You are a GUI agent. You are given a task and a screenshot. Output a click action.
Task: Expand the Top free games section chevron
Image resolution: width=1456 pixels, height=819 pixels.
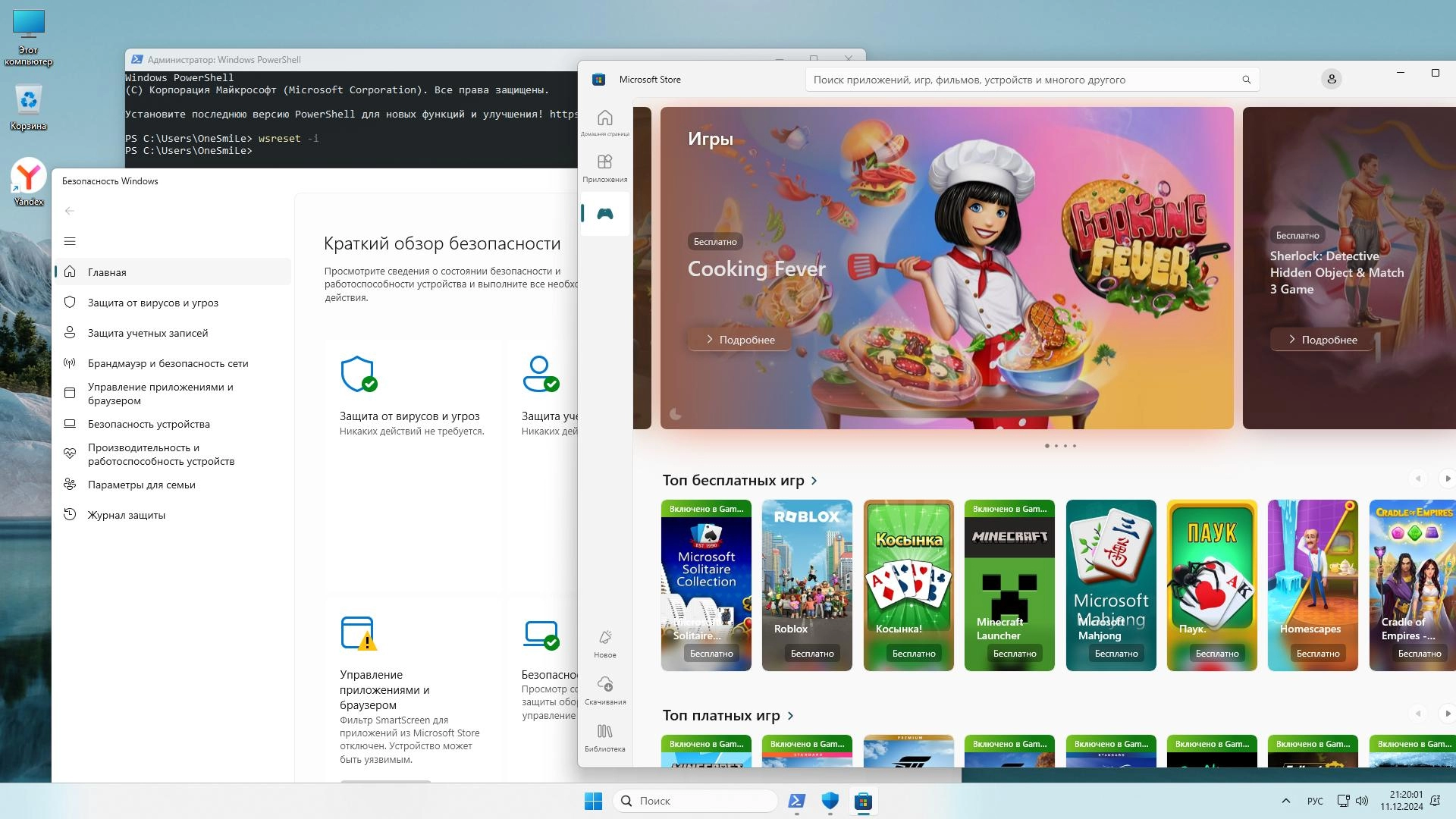[814, 481]
